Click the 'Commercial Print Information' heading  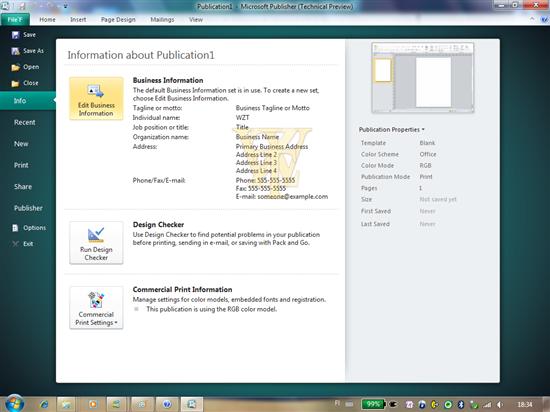point(182,290)
